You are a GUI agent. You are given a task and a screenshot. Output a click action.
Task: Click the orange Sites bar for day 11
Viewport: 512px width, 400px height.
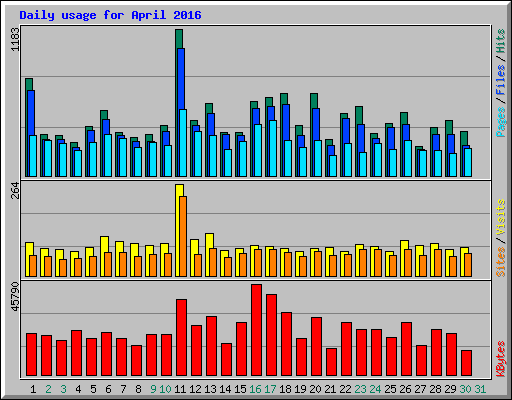click(183, 236)
